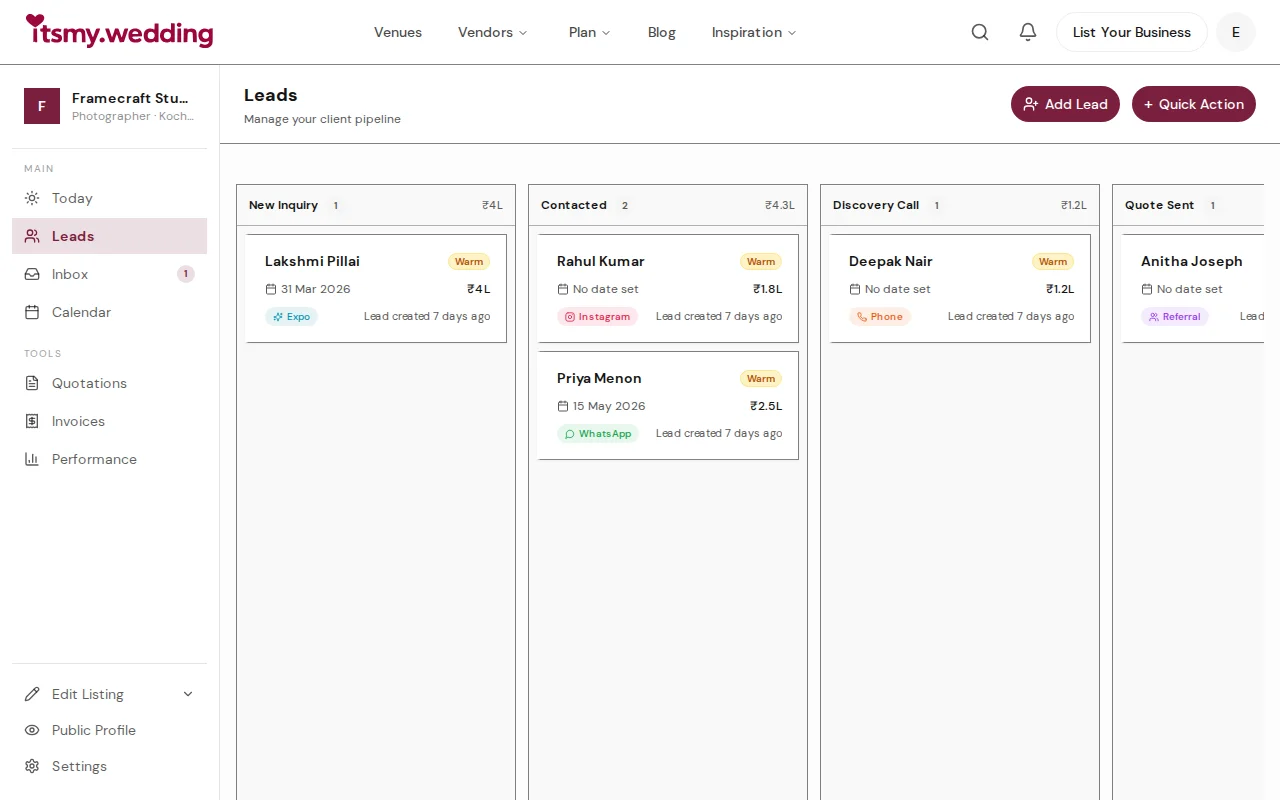Image resolution: width=1280 pixels, height=800 pixels.
Task: Open the search icon in the top bar
Action: [980, 31]
